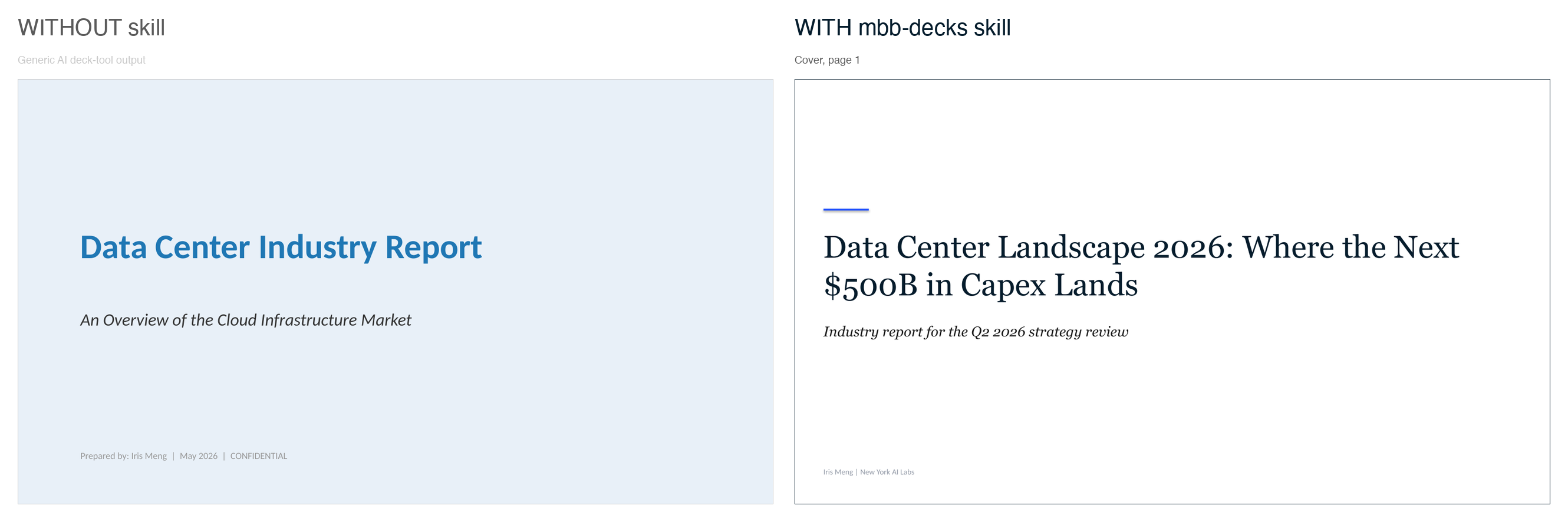Image resolution: width=1568 pixels, height=522 pixels.
Task: Click 'Generic AI deck-tool output' caption
Action: [81, 60]
